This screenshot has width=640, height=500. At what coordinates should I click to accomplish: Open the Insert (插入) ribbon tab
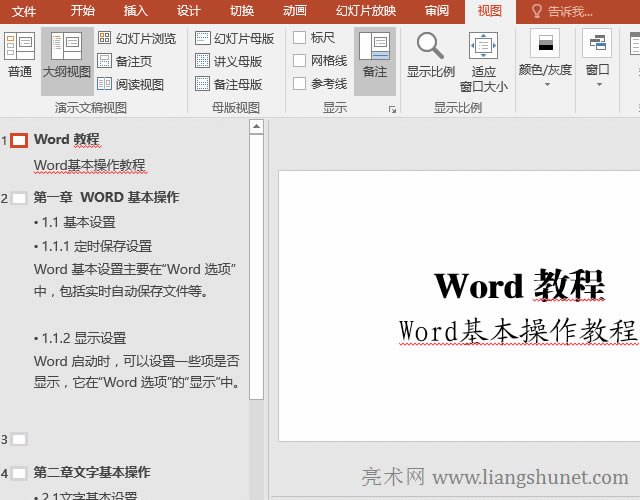coord(136,11)
